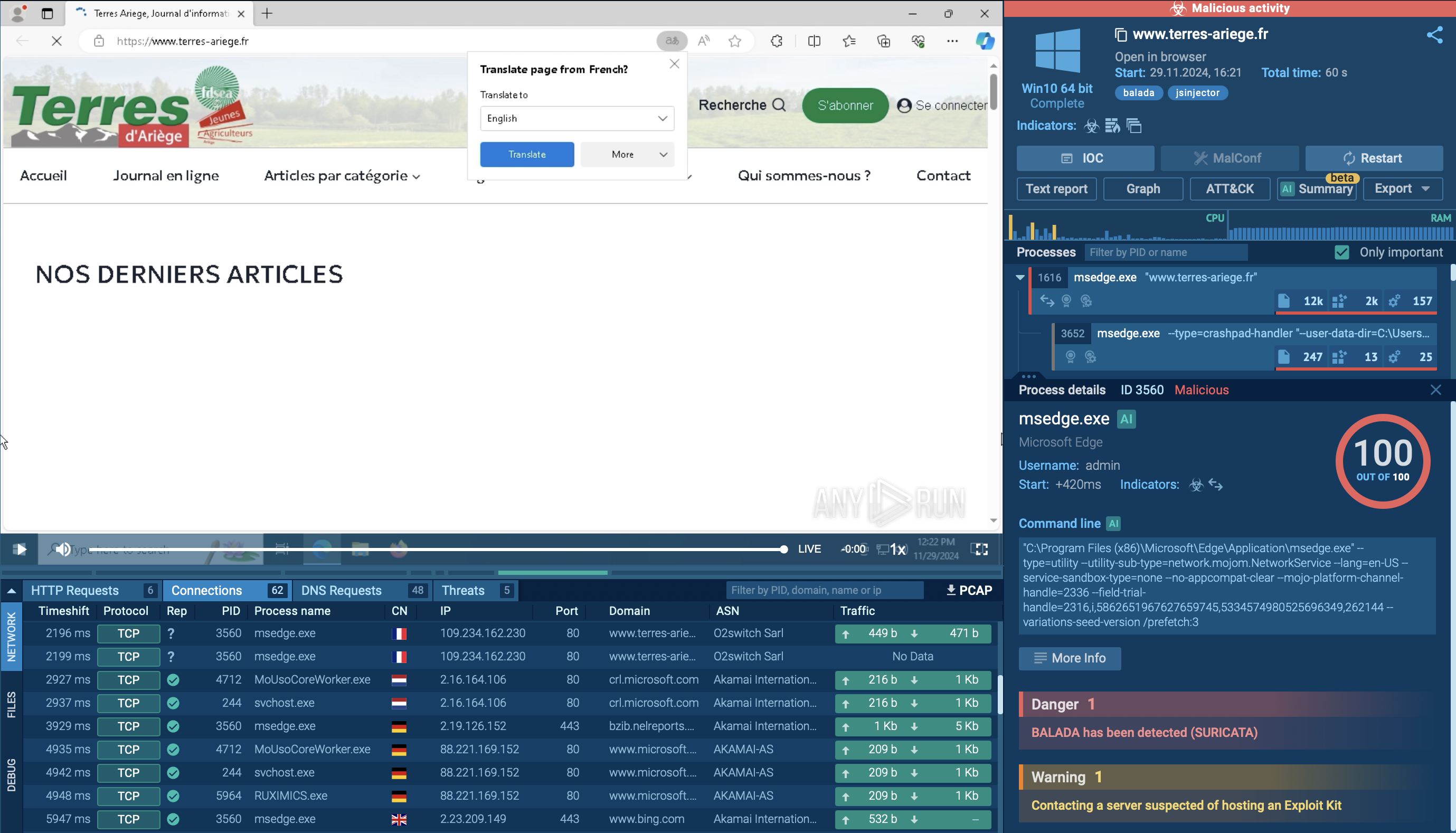Open the Translate to English dropdown
This screenshot has width=1456, height=833.
(x=576, y=118)
